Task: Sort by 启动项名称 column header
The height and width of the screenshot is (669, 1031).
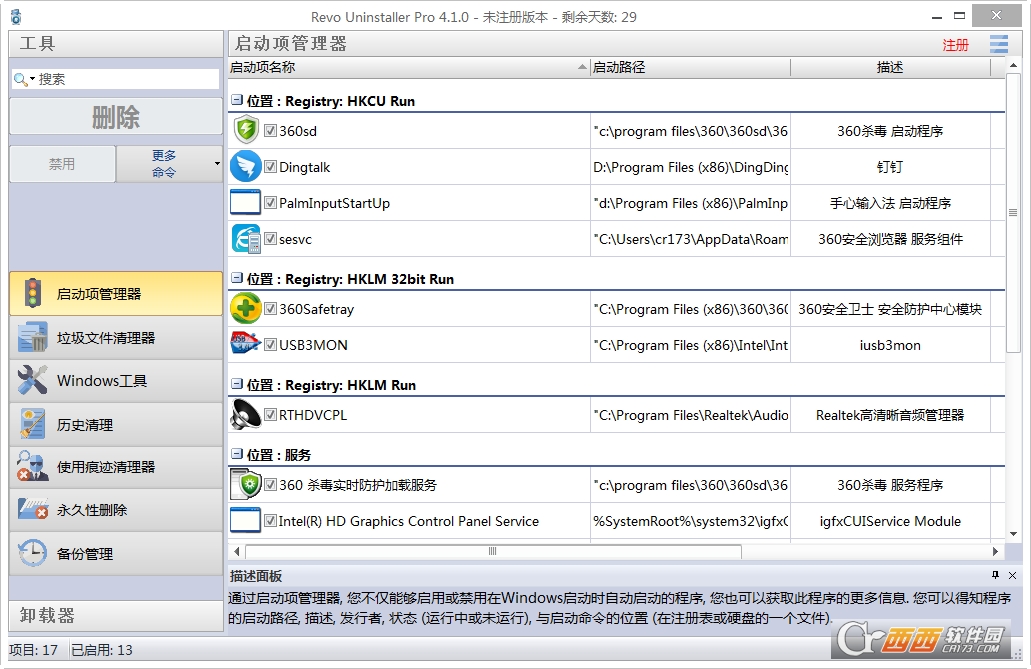Action: pyautogui.click(x=408, y=67)
